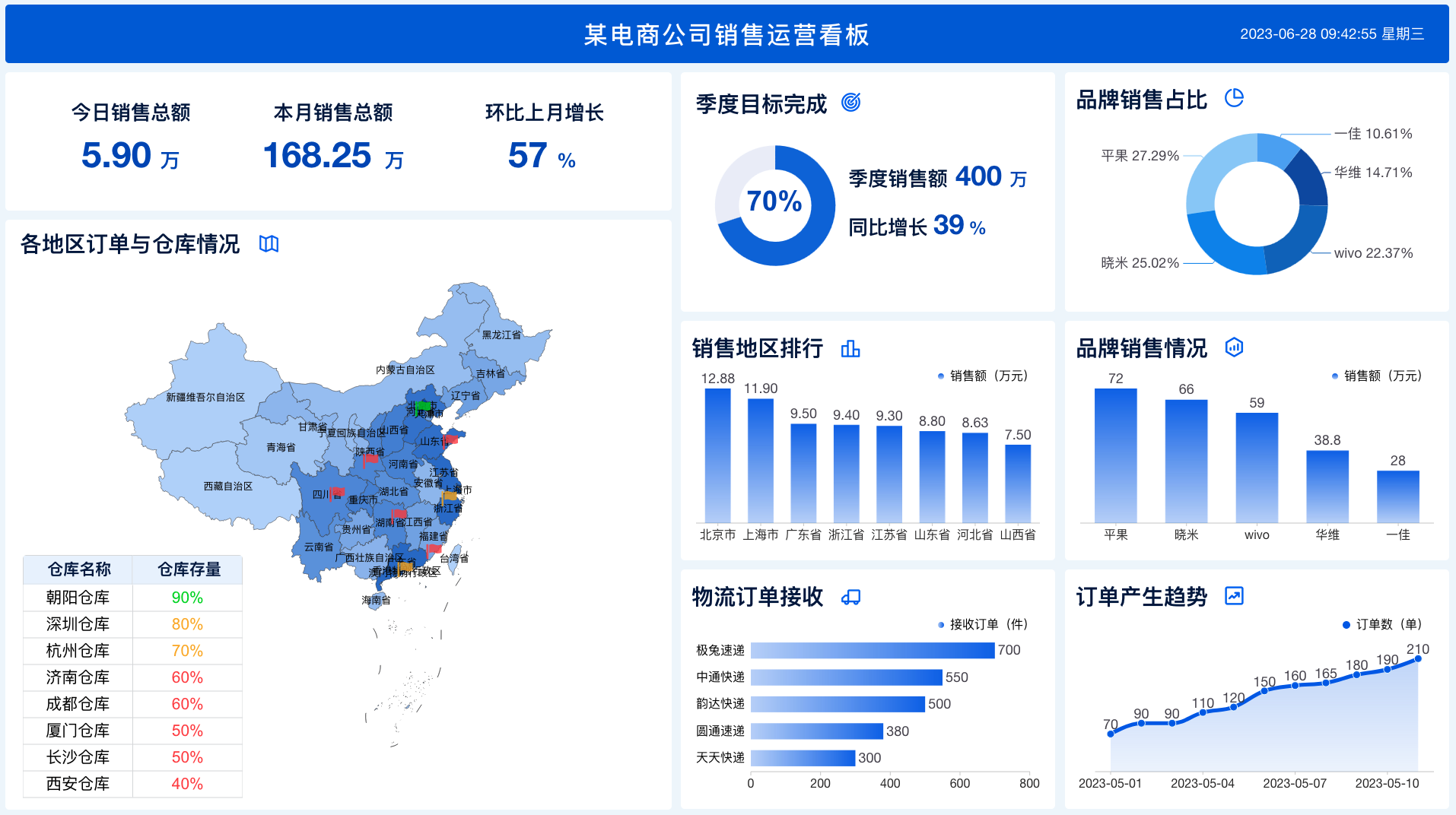1456x815 pixels.
Task: Click the map icon beside 各地区订单与仓库情况
Action: (269, 244)
